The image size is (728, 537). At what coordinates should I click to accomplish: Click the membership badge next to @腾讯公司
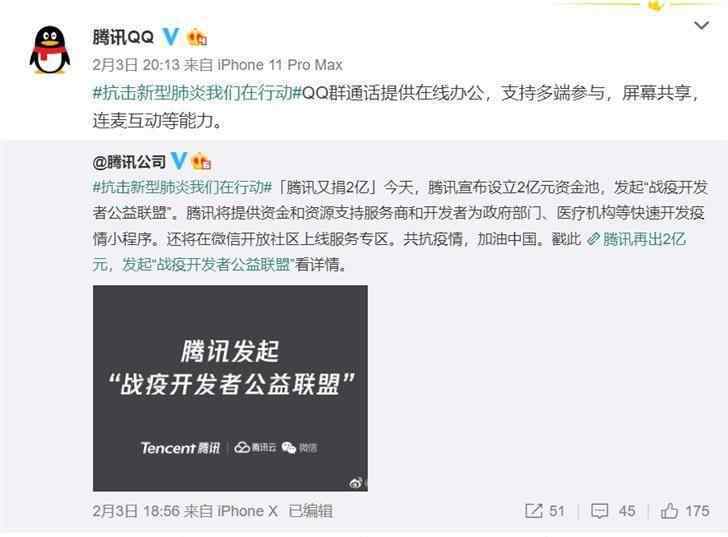pos(202,161)
